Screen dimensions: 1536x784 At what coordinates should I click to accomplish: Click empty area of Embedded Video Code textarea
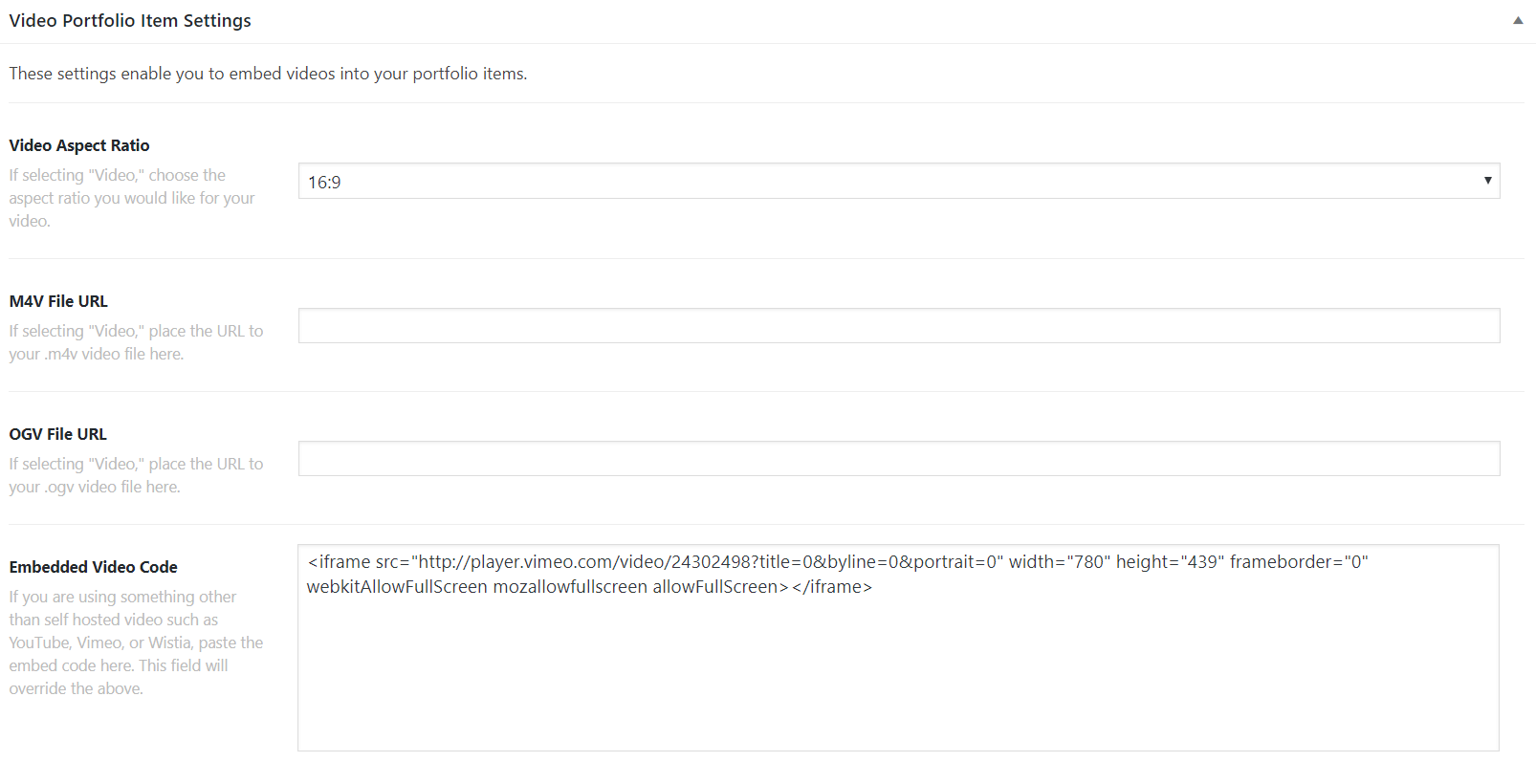[898, 679]
